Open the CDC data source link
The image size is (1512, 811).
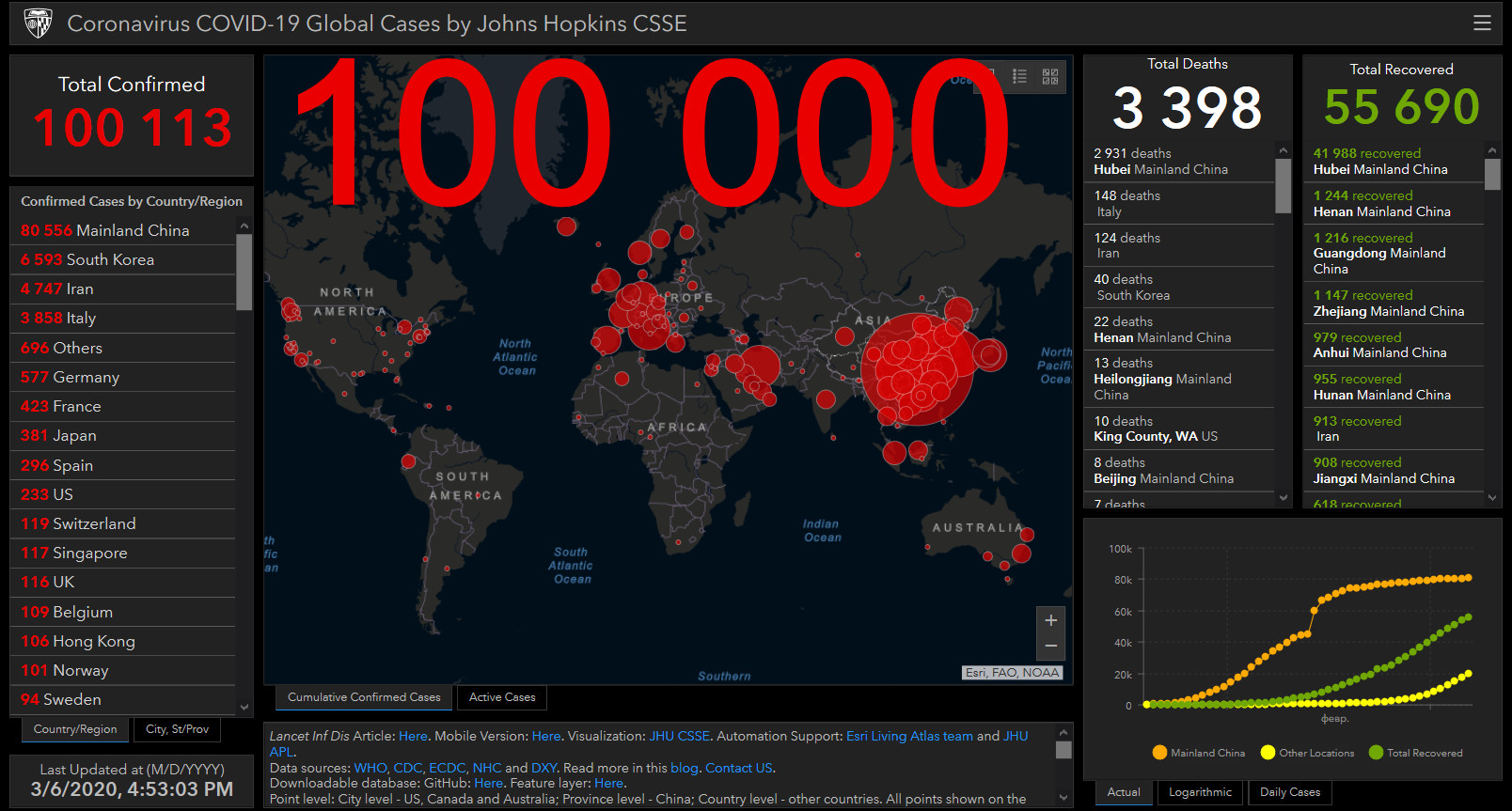408,769
